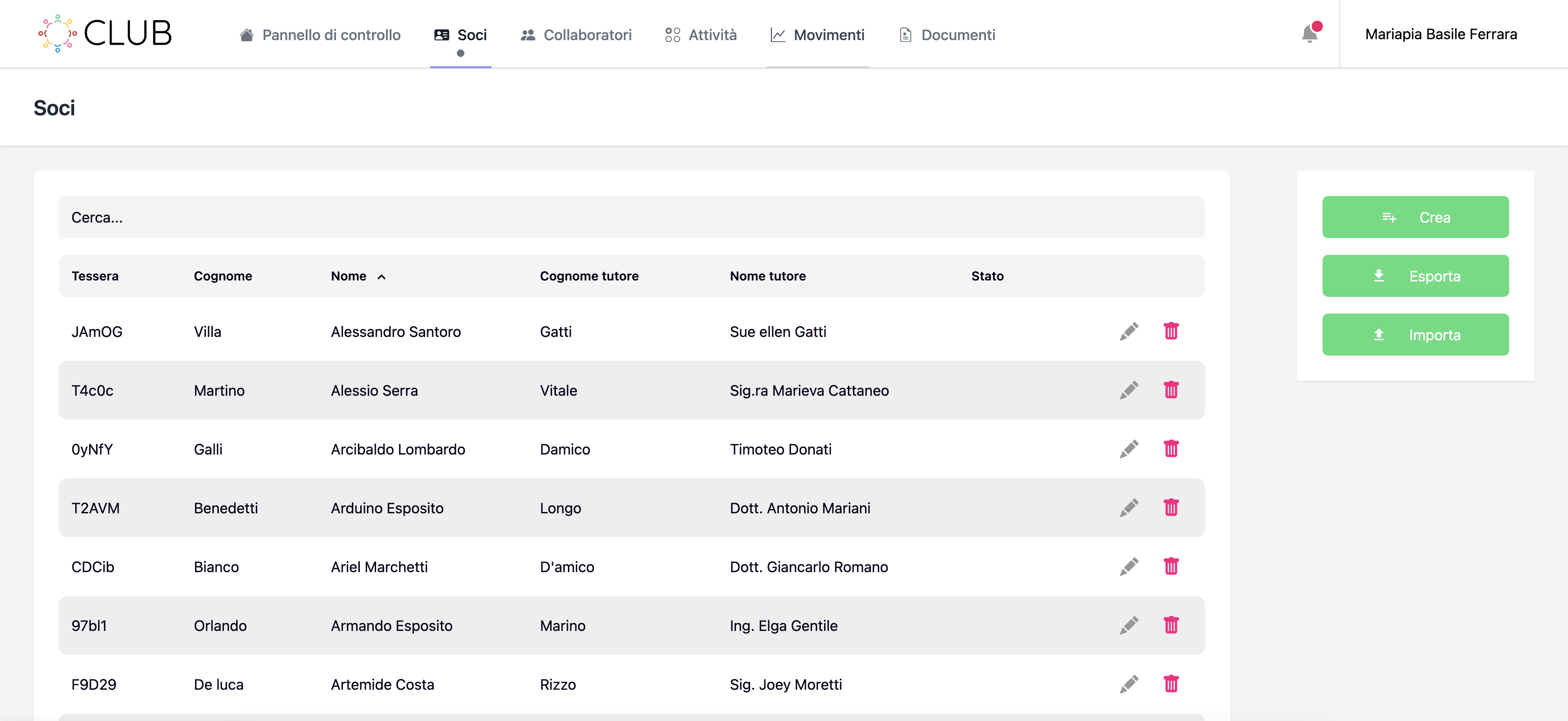Click tutor name Dott. Antonio Mariani

pyautogui.click(x=800, y=508)
